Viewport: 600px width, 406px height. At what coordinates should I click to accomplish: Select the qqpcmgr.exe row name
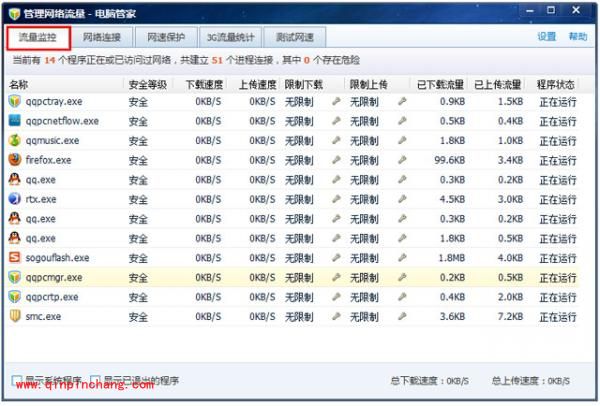tap(54, 277)
